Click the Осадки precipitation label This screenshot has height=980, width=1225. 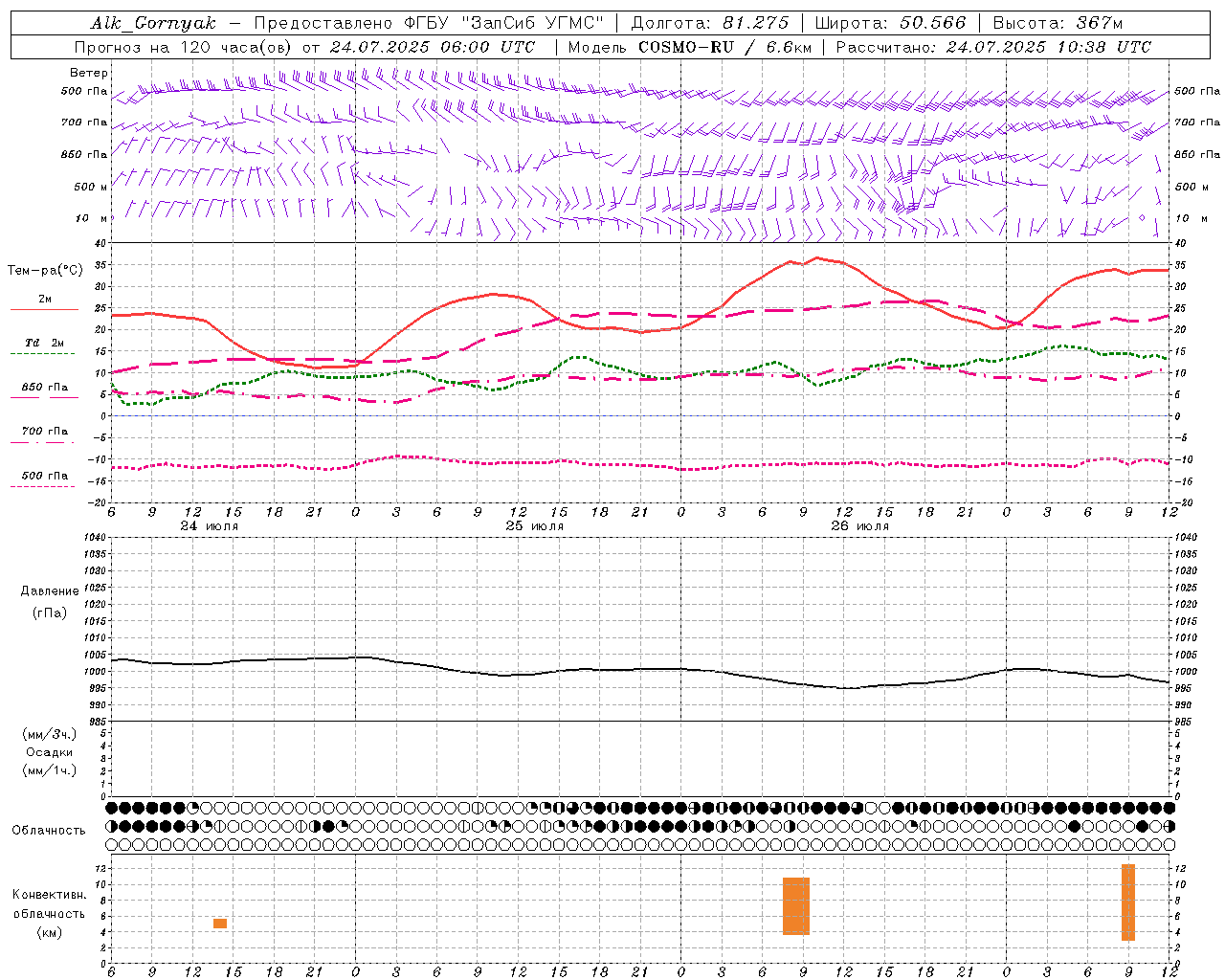pos(50,752)
